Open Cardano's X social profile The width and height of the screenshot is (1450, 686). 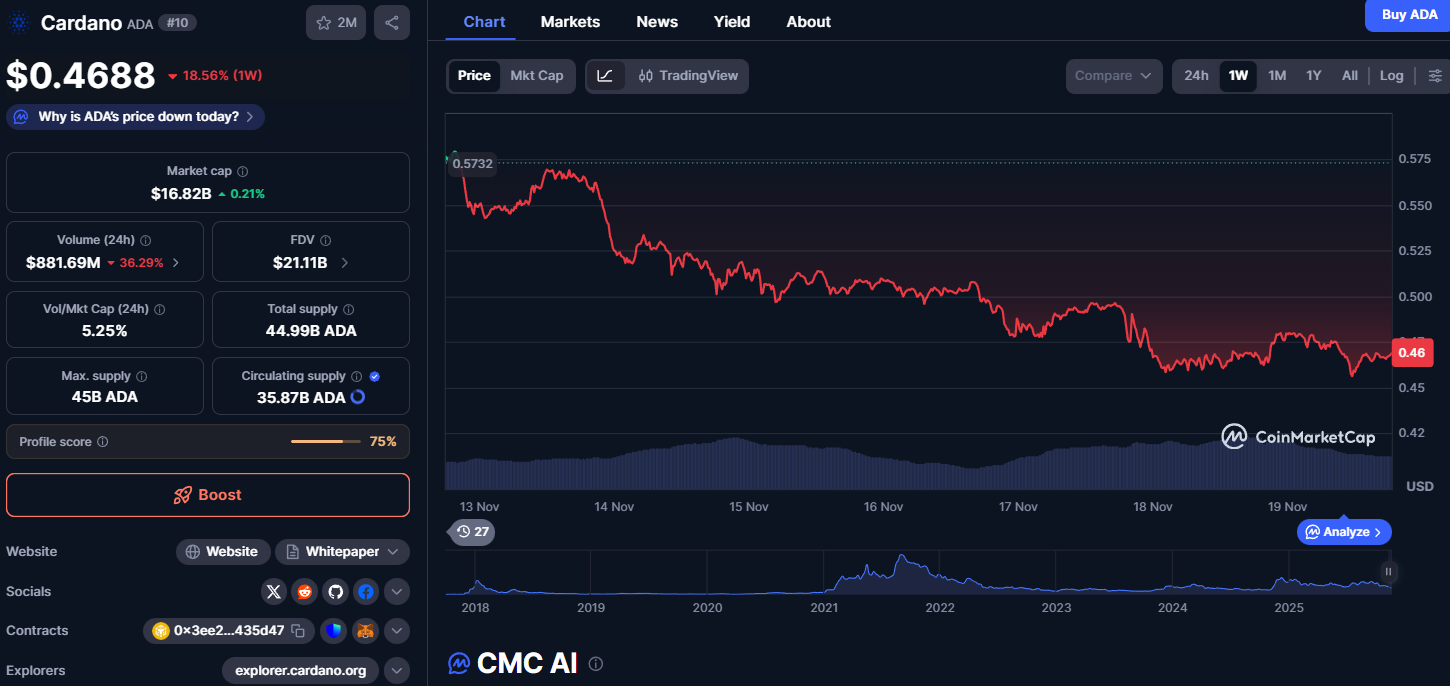[274, 591]
